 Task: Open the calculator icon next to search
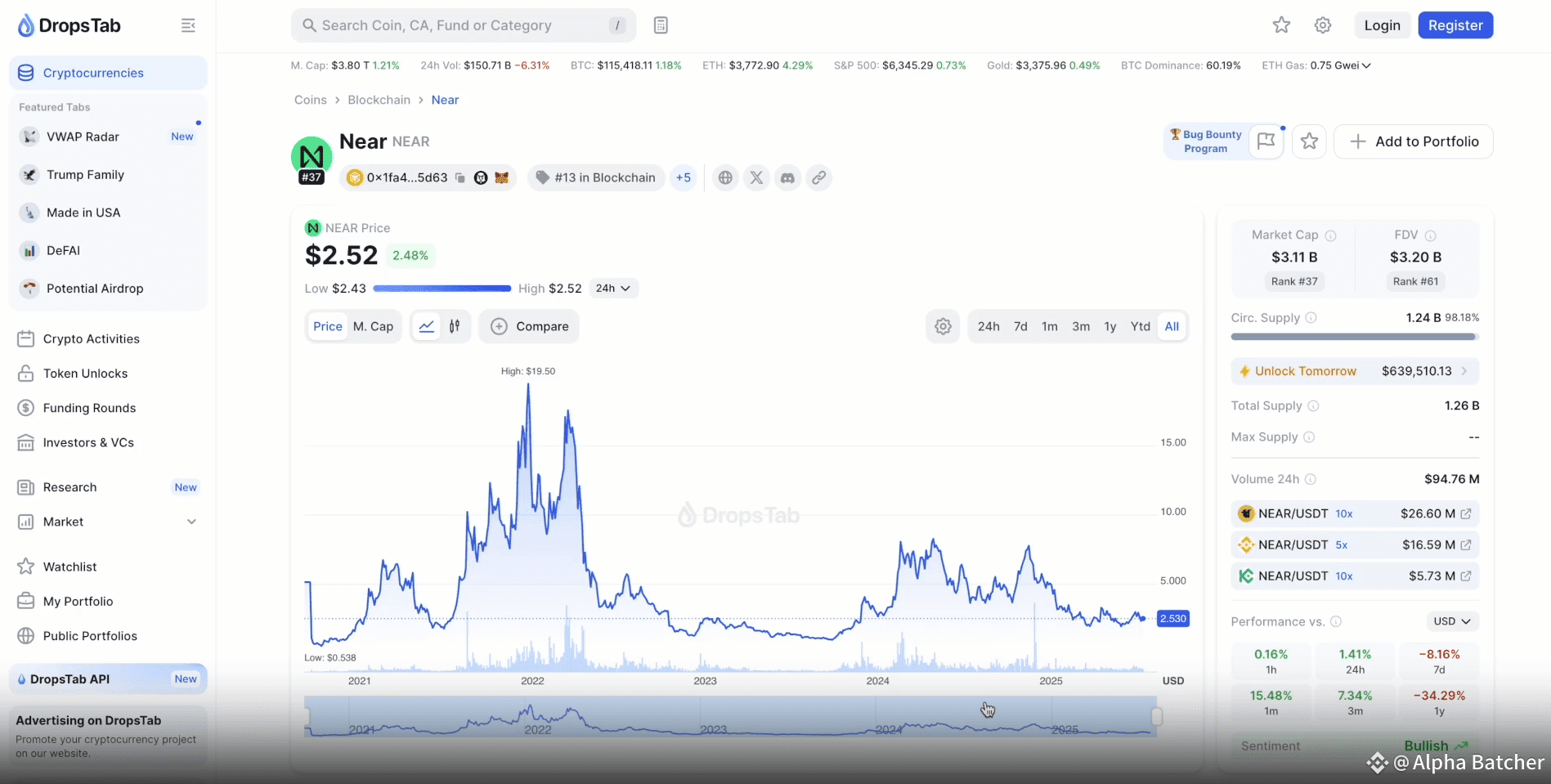coord(661,25)
